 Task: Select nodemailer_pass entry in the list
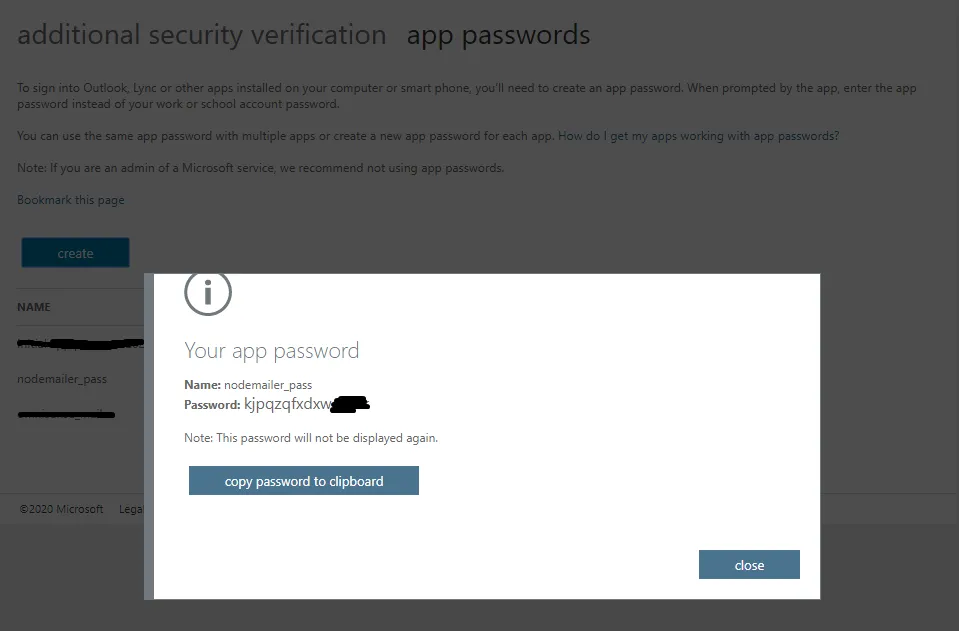(62, 379)
